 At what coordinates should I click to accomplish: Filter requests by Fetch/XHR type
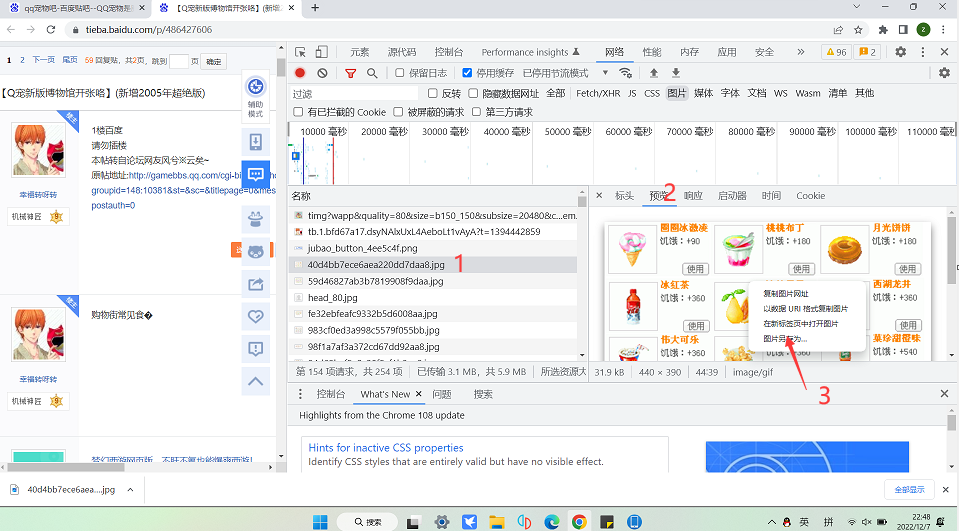click(x=598, y=93)
